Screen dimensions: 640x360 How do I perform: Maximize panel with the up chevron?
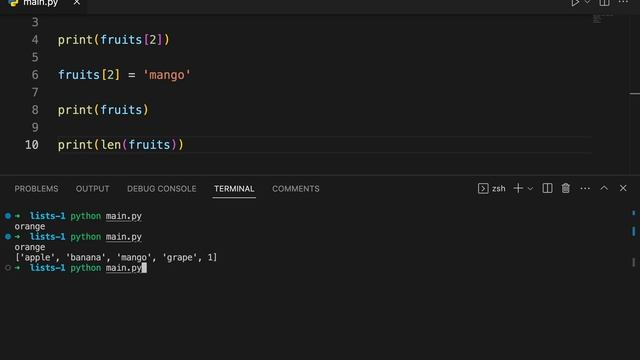tap(604, 188)
